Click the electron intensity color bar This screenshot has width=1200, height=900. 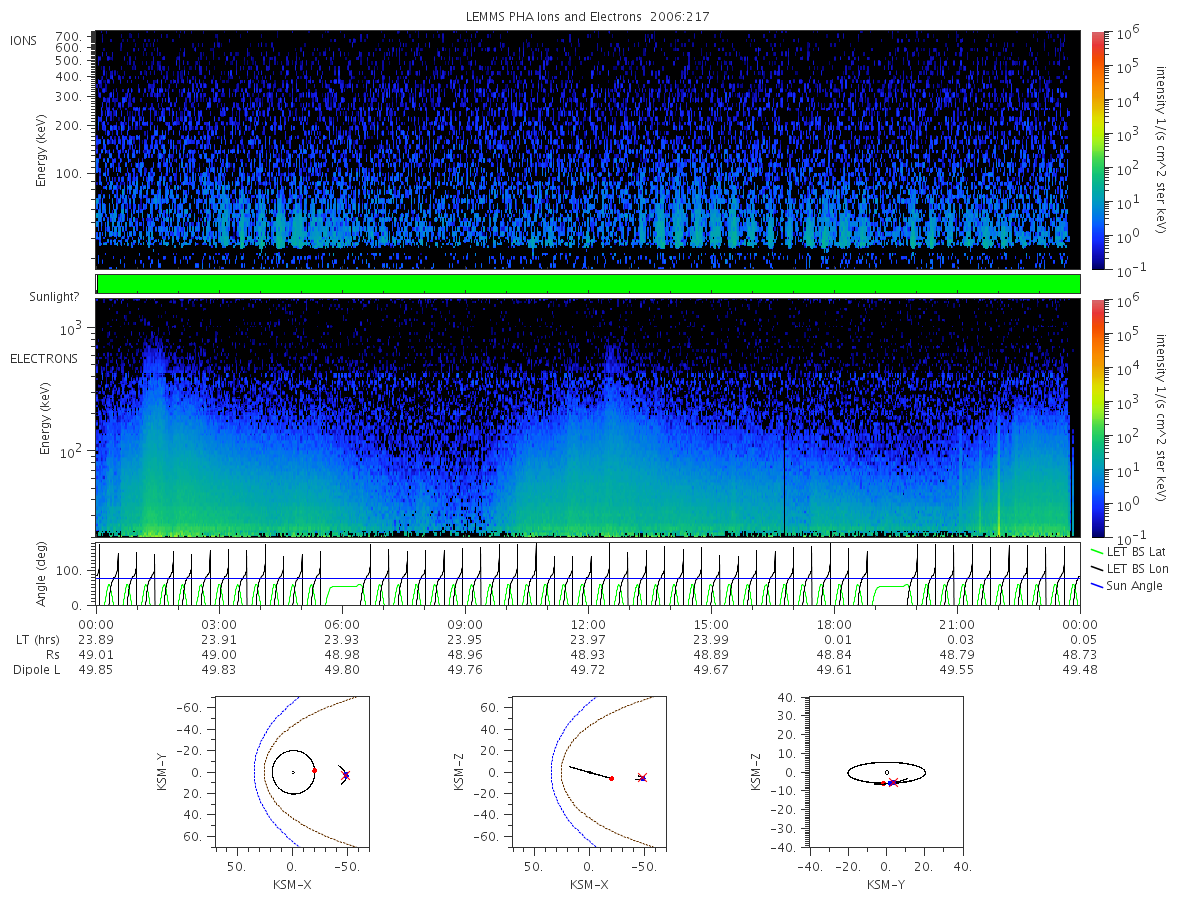pos(1097,417)
